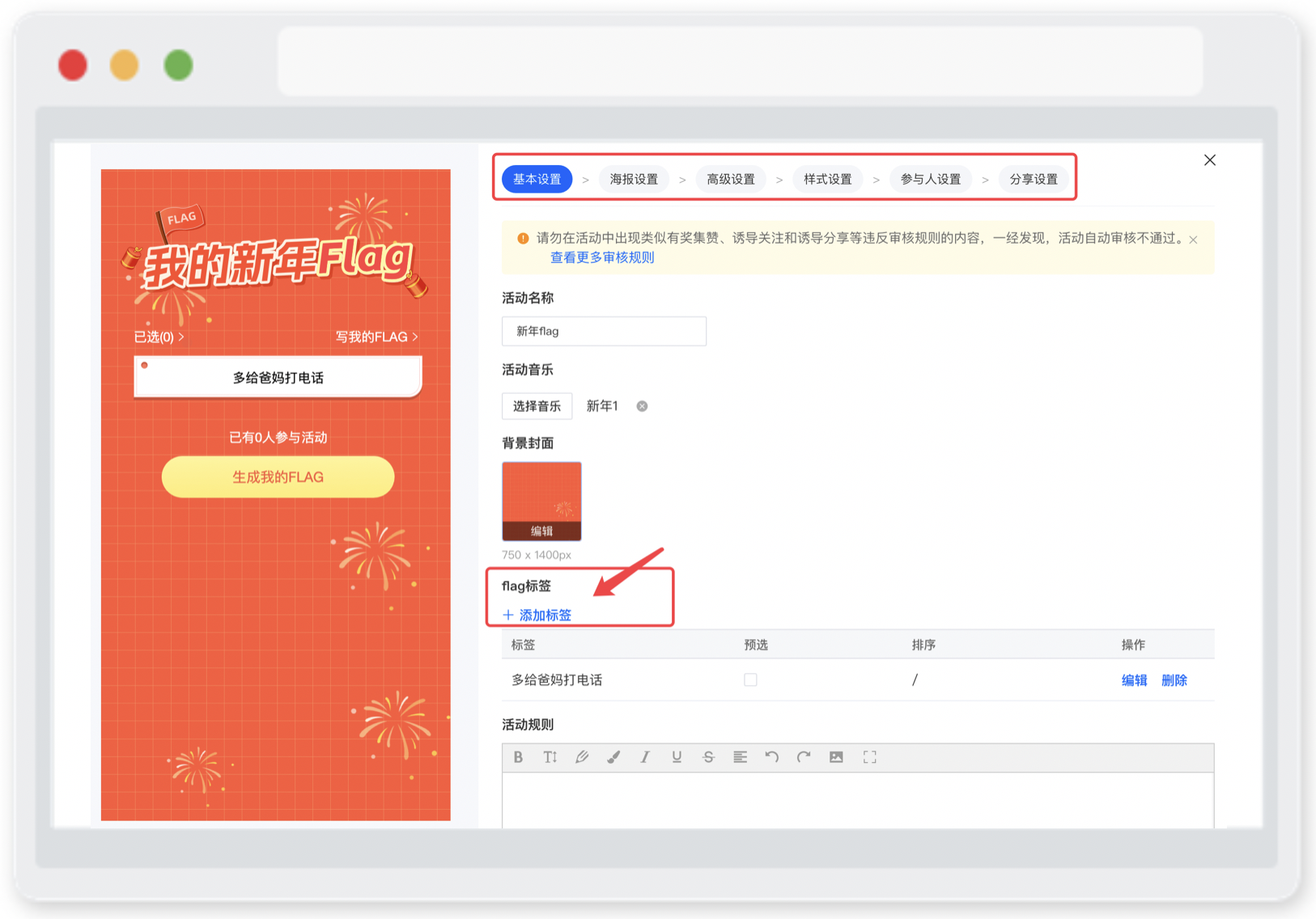Toggle strikethrough formatting
Viewport: 1316px width, 919px height.
tap(708, 757)
